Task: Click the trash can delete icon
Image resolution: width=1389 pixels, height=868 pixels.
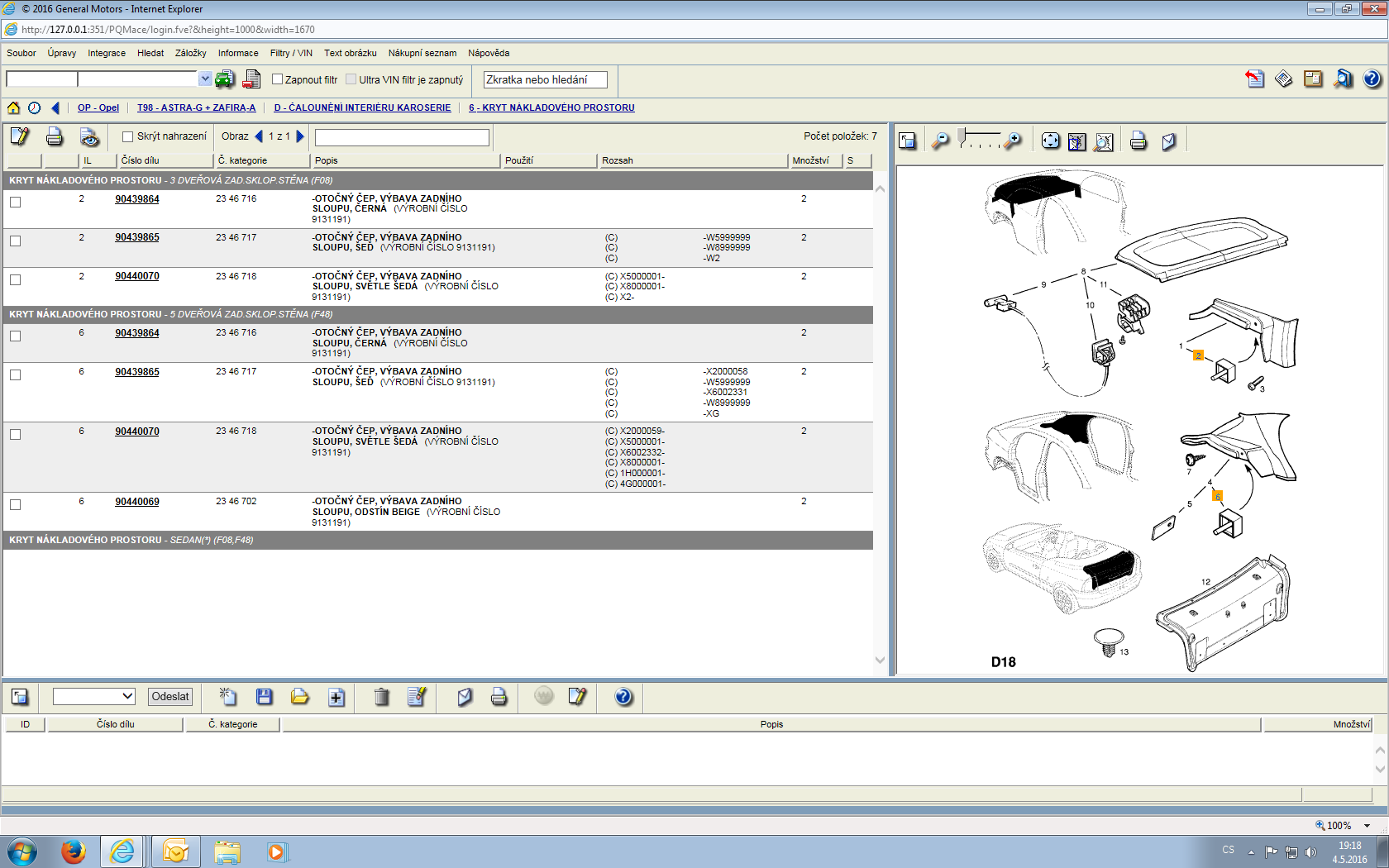Action: tap(381, 697)
